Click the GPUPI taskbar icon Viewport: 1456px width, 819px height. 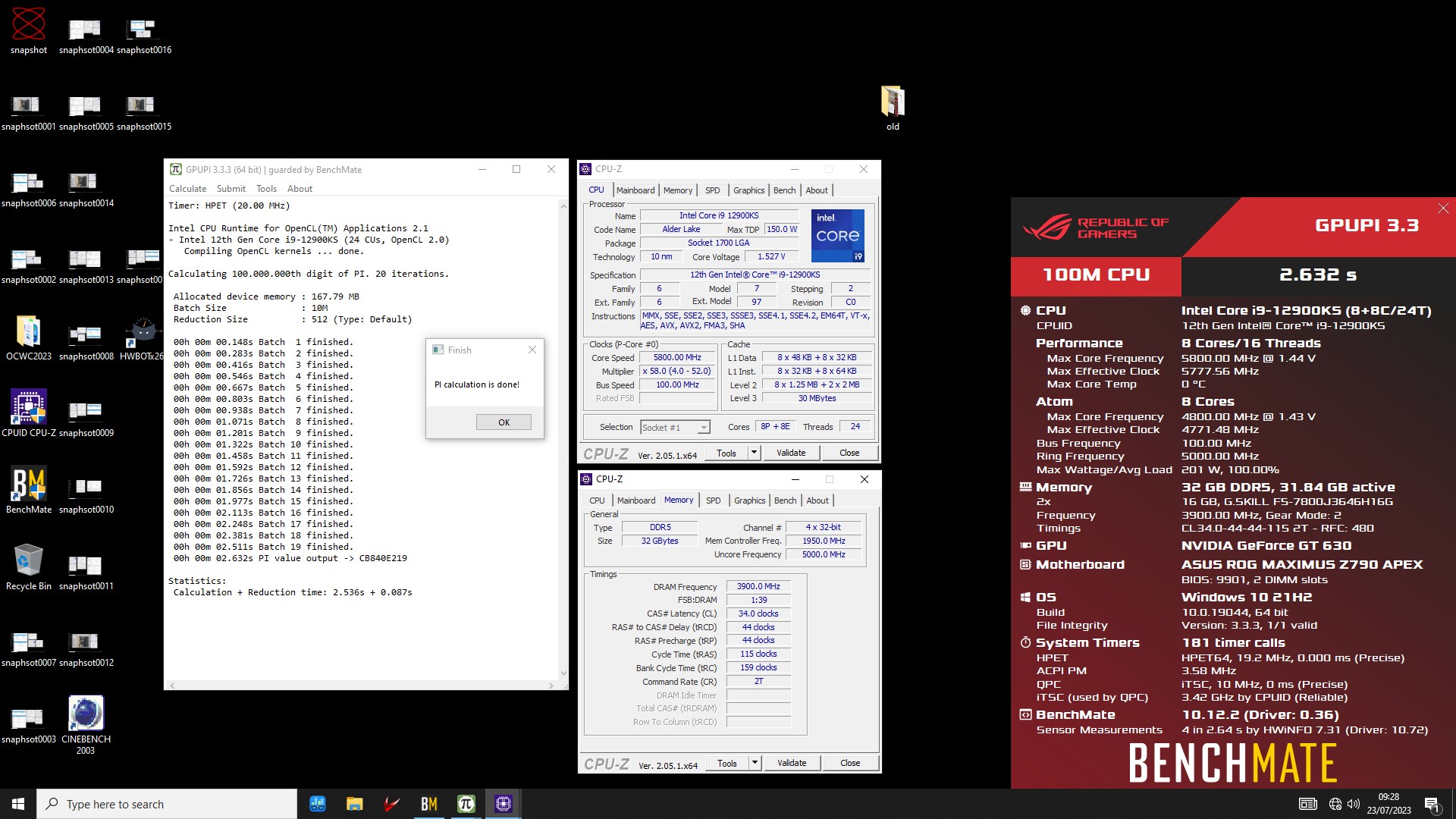(466, 804)
